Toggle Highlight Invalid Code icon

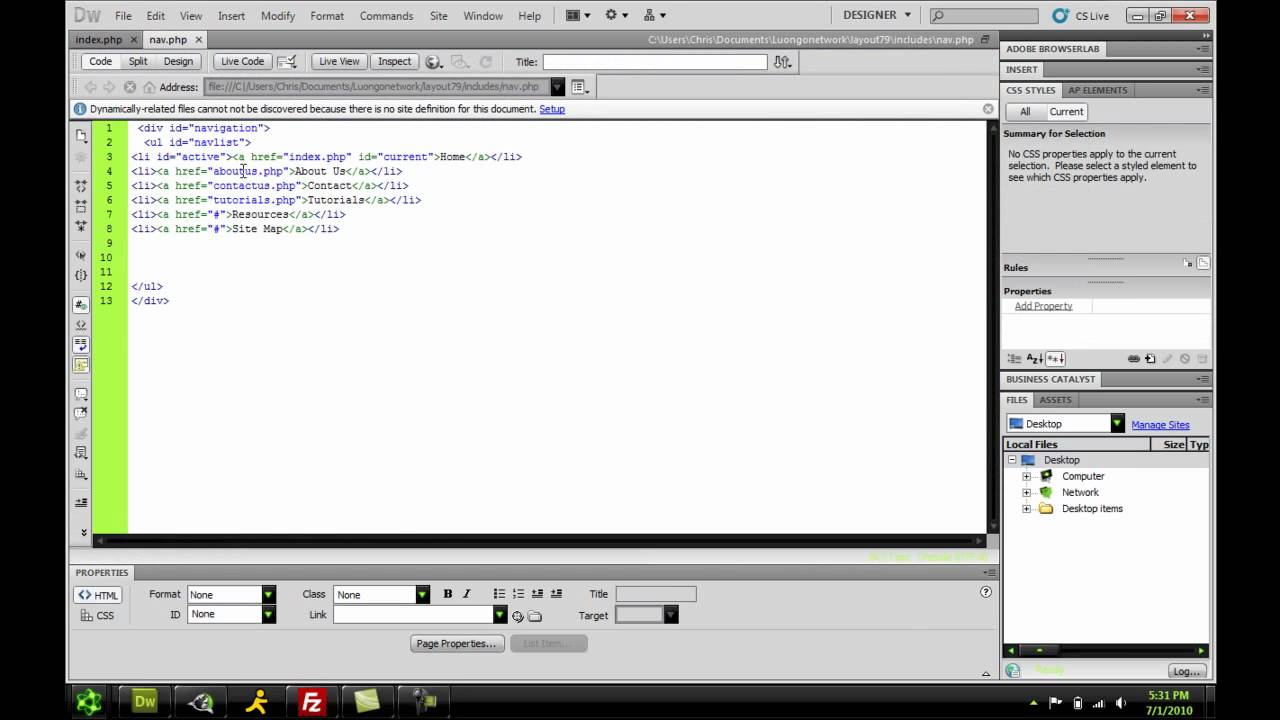(81, 325)
